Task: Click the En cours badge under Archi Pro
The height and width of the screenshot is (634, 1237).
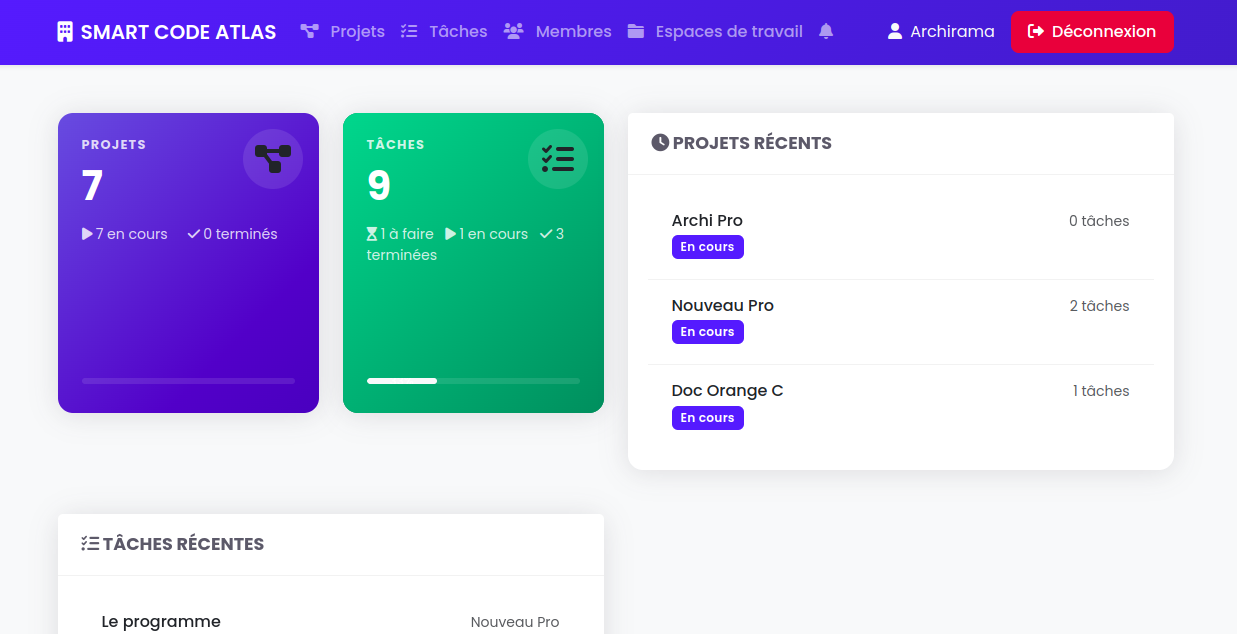Action: point(707,247)
